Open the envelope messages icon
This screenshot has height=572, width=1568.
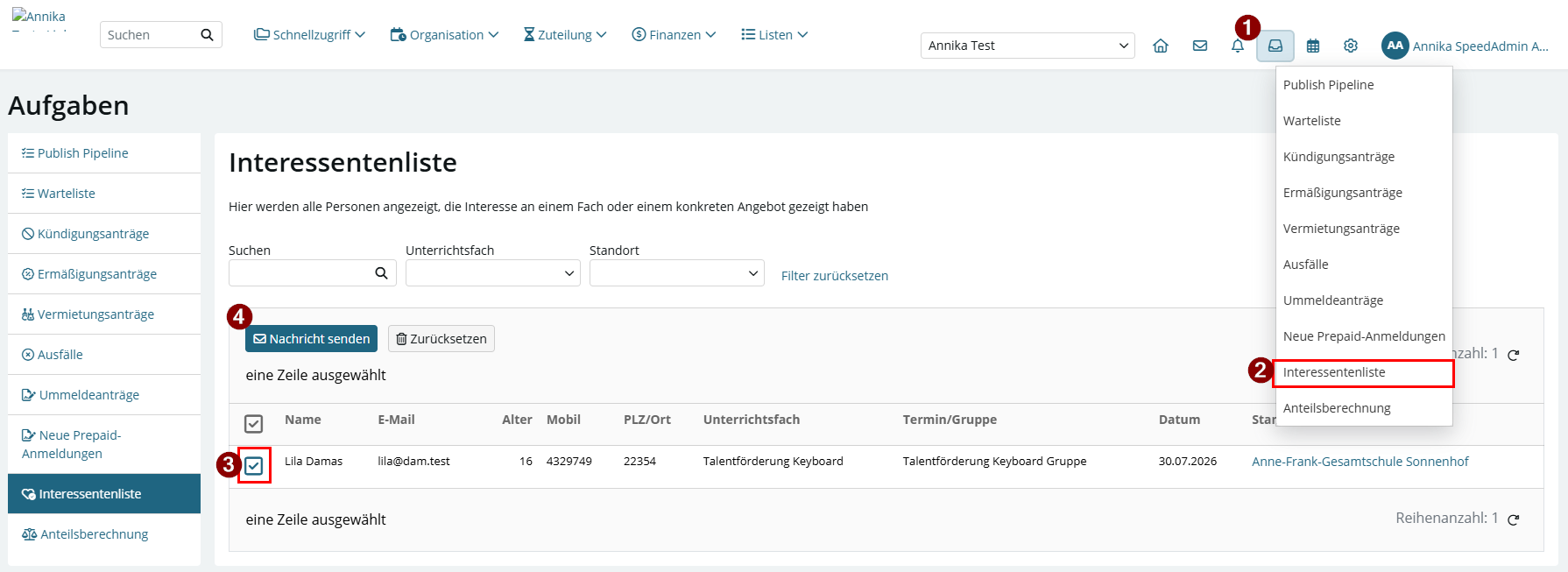1200,46
